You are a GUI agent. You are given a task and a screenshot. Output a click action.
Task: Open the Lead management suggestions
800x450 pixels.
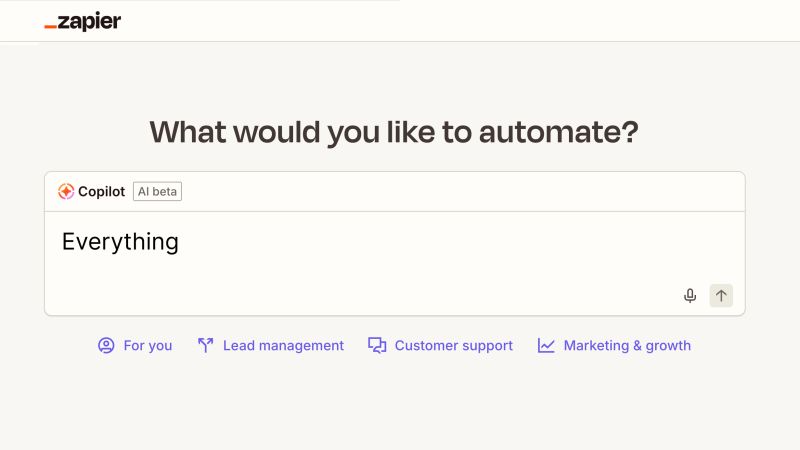pos(283,345)
